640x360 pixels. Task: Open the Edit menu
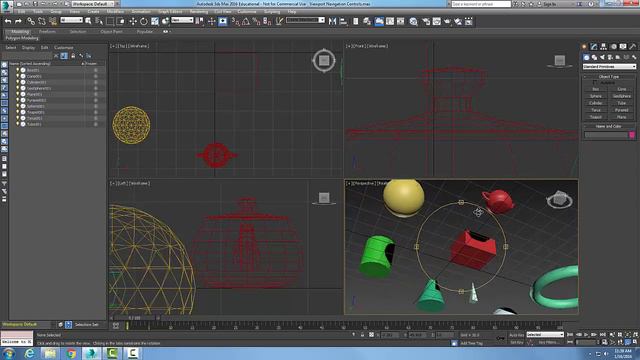click(x=22, y=11)
